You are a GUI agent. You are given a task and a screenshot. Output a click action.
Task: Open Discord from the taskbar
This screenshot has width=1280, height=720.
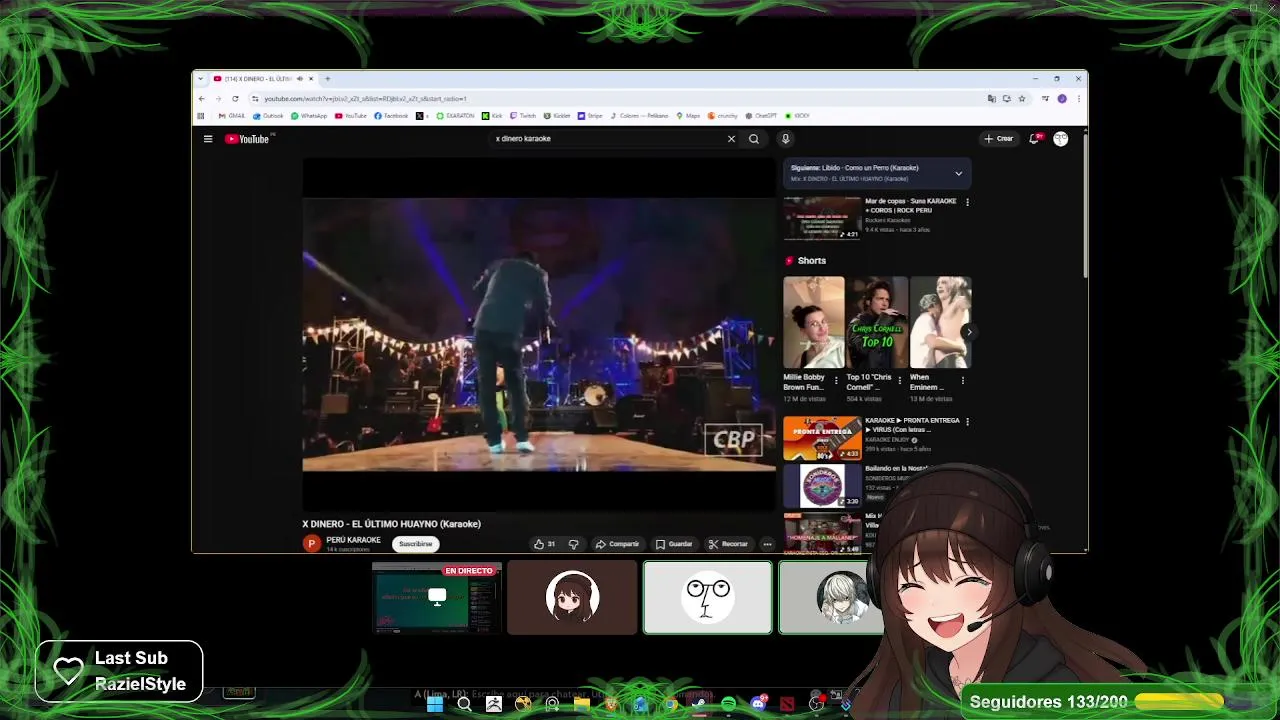pyautogui.click(x=758, y=704)
